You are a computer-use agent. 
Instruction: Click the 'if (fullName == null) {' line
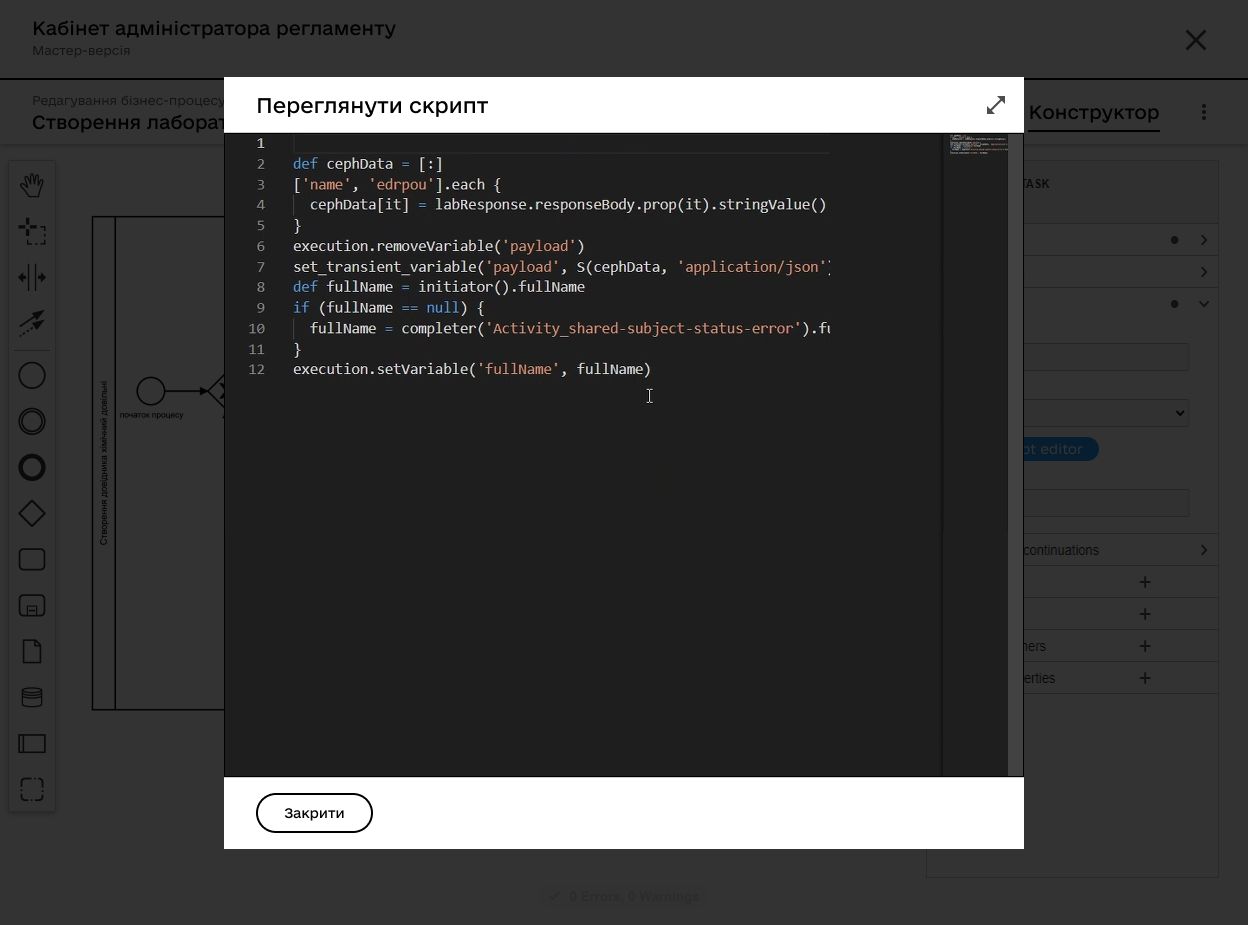[388, 308]
